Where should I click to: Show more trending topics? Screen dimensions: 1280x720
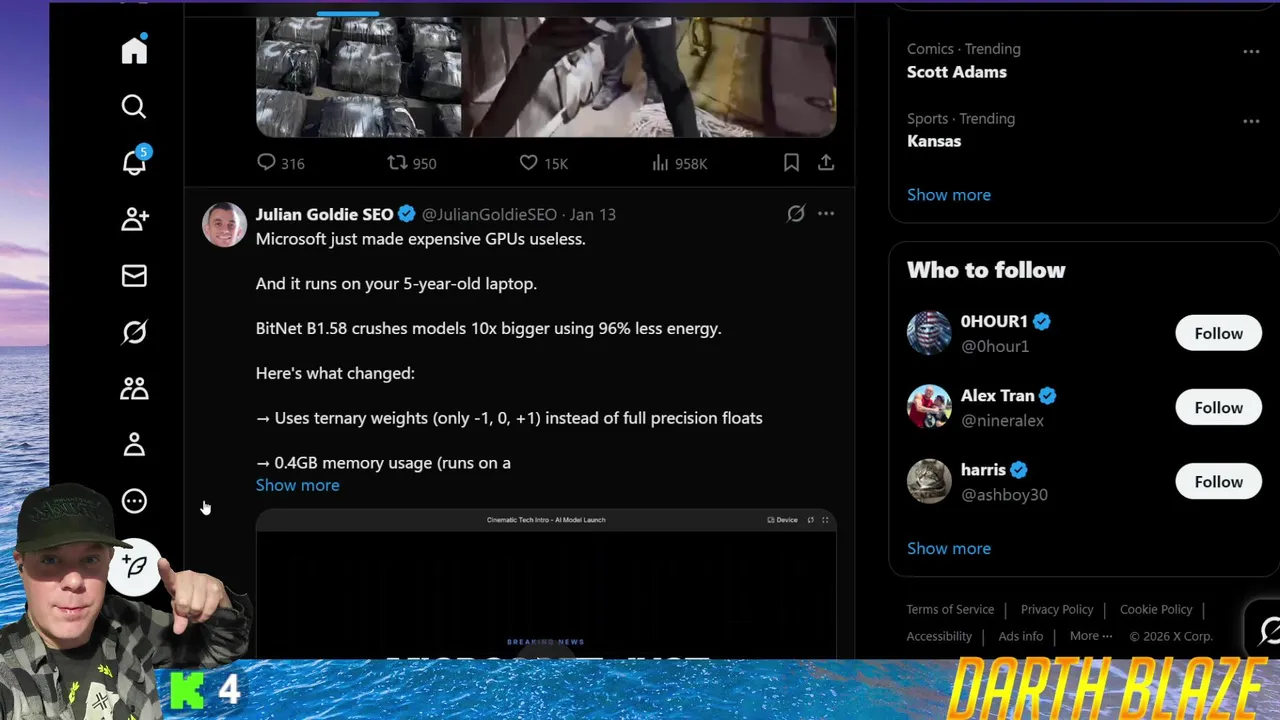click(949, 195)
